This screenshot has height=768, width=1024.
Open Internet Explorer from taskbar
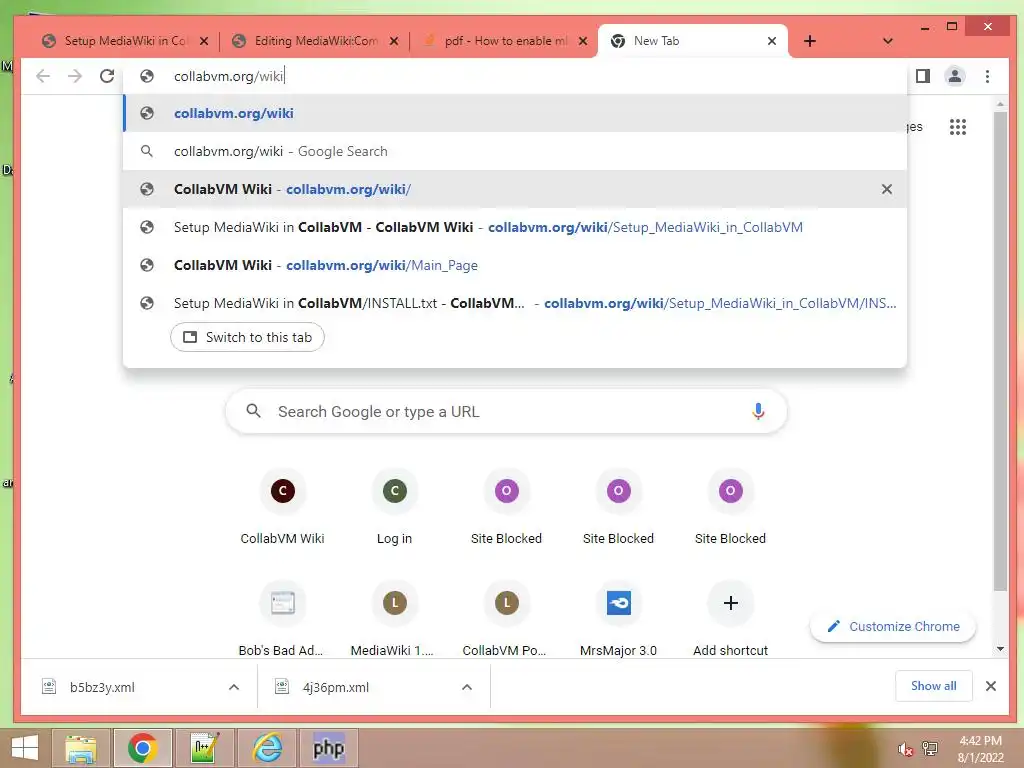tap(266, 748)
